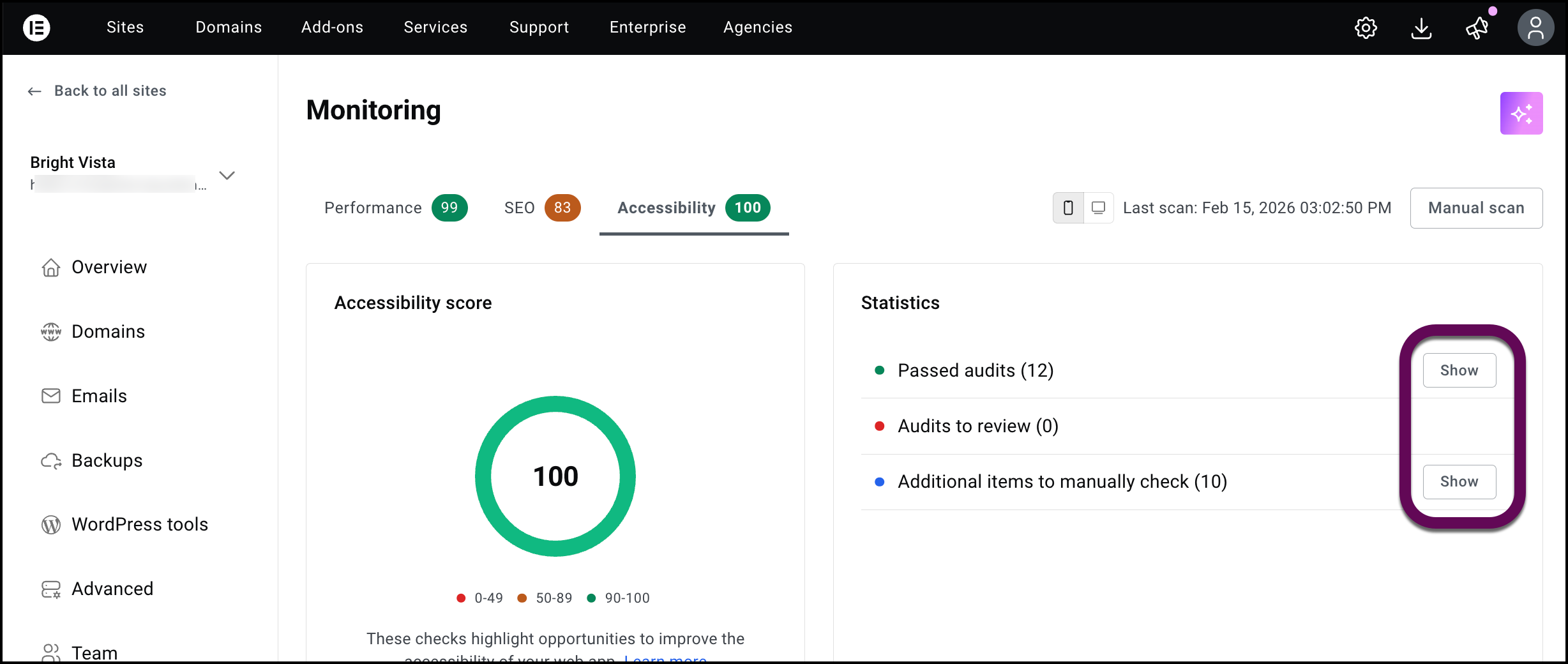
Task: Click the purple AI sparkle icon
Action: click(x=1521, y=114)
